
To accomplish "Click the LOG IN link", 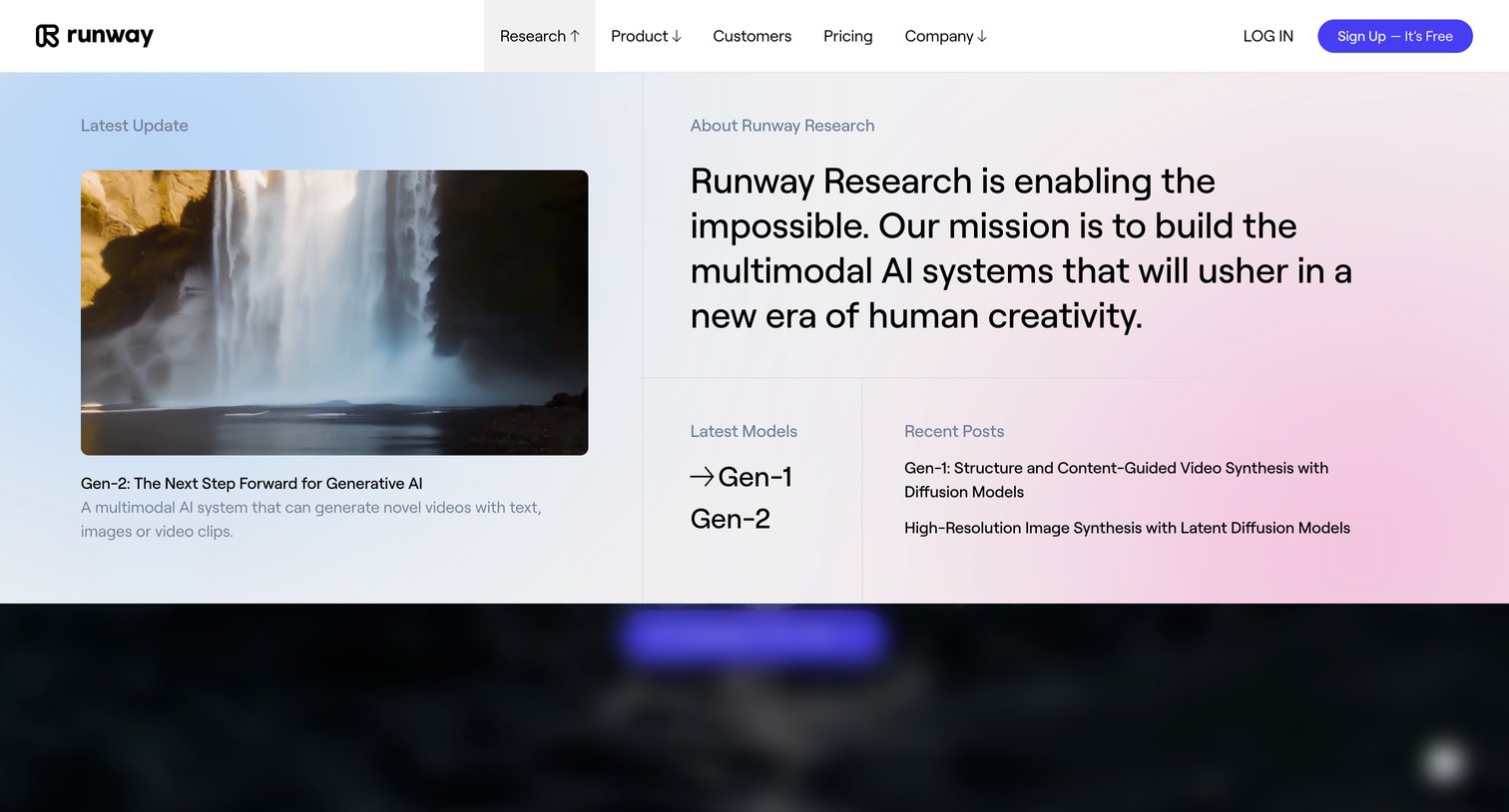I will [1267, 36].
